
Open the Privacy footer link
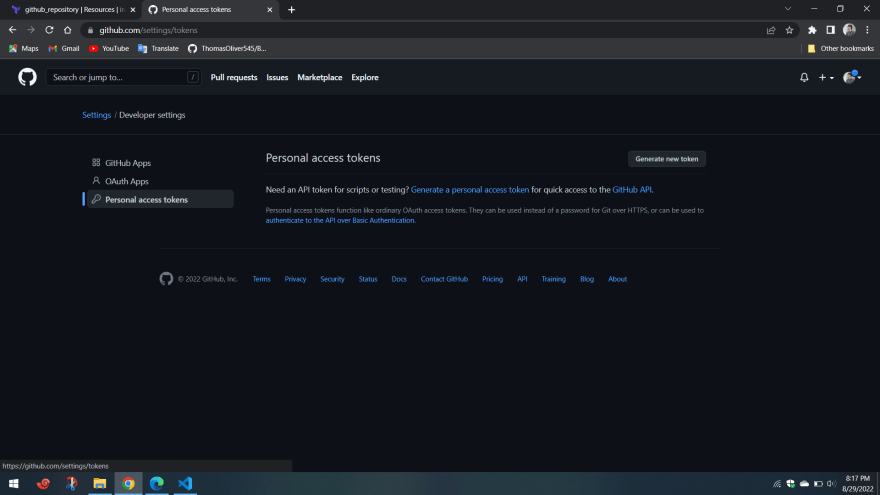click(x=295, y=279)
